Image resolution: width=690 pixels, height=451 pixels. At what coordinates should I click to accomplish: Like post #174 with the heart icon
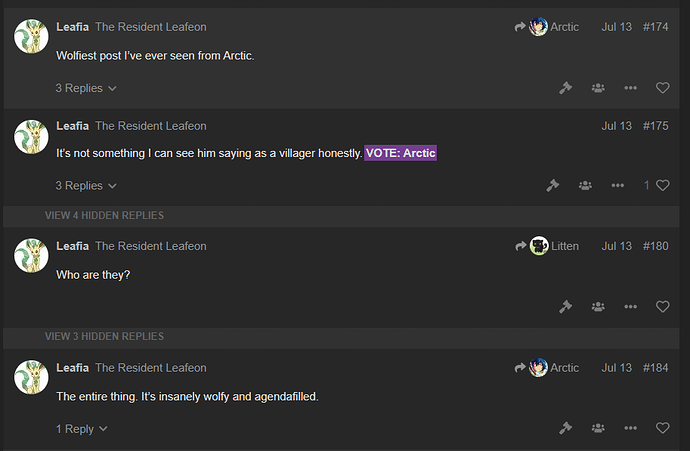(662, 88)
